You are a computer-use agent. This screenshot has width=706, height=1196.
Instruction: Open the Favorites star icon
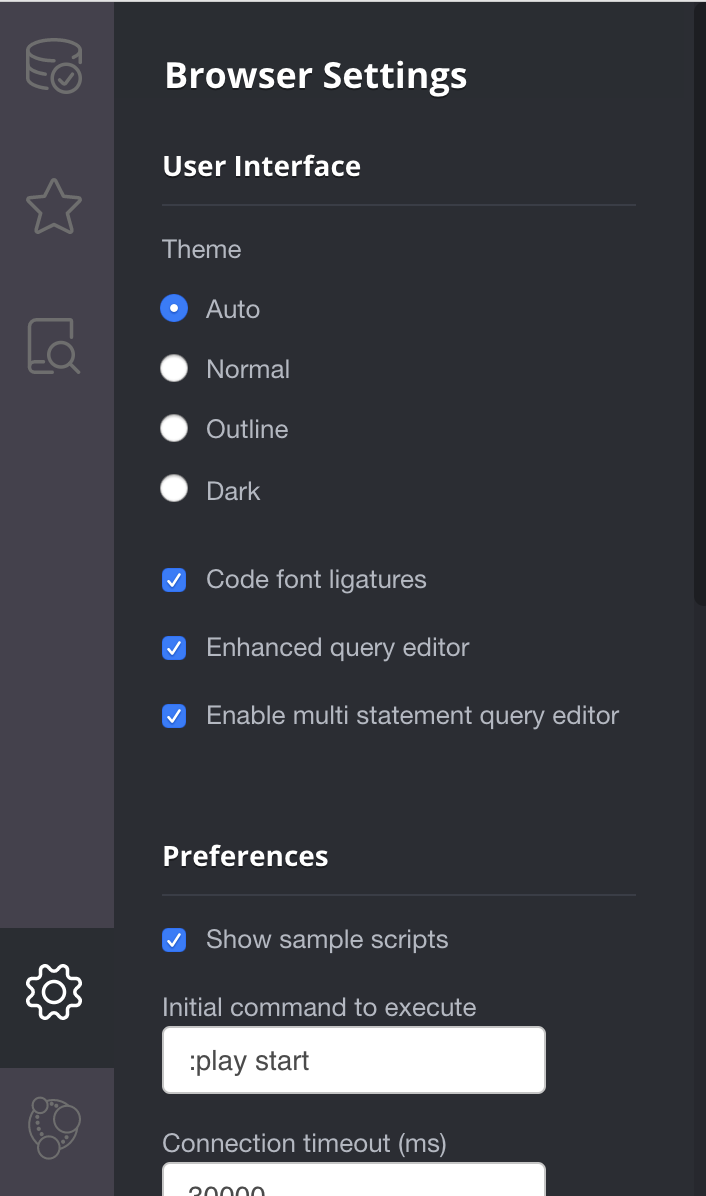[x=54, y=207]
